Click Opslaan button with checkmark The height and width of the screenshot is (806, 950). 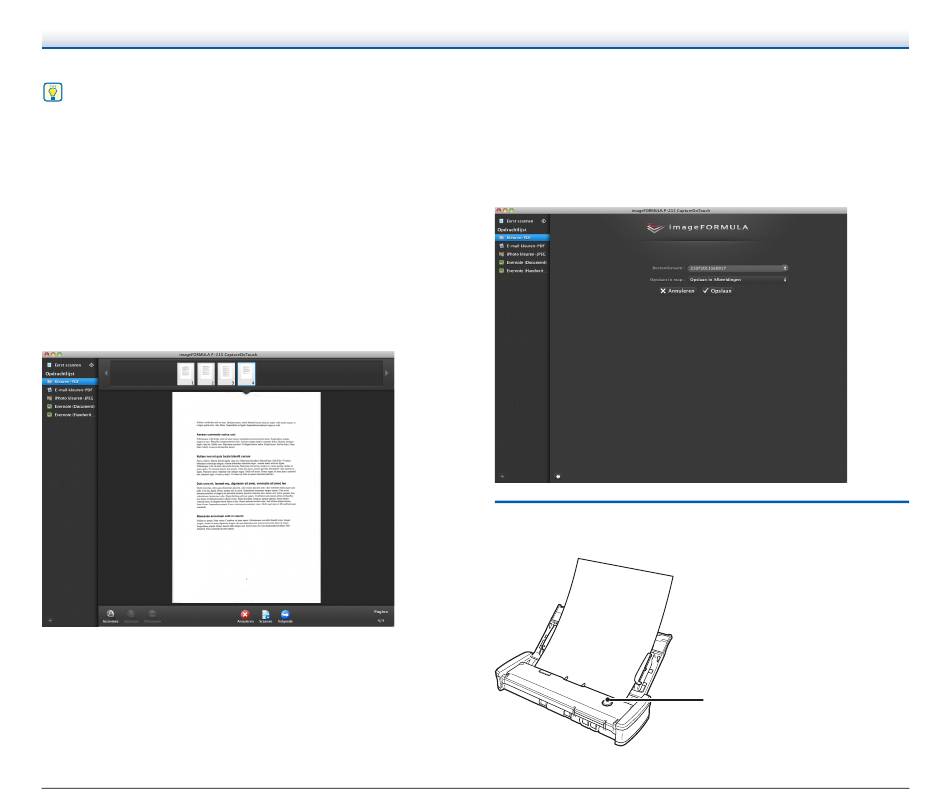(x=717, y=291)
